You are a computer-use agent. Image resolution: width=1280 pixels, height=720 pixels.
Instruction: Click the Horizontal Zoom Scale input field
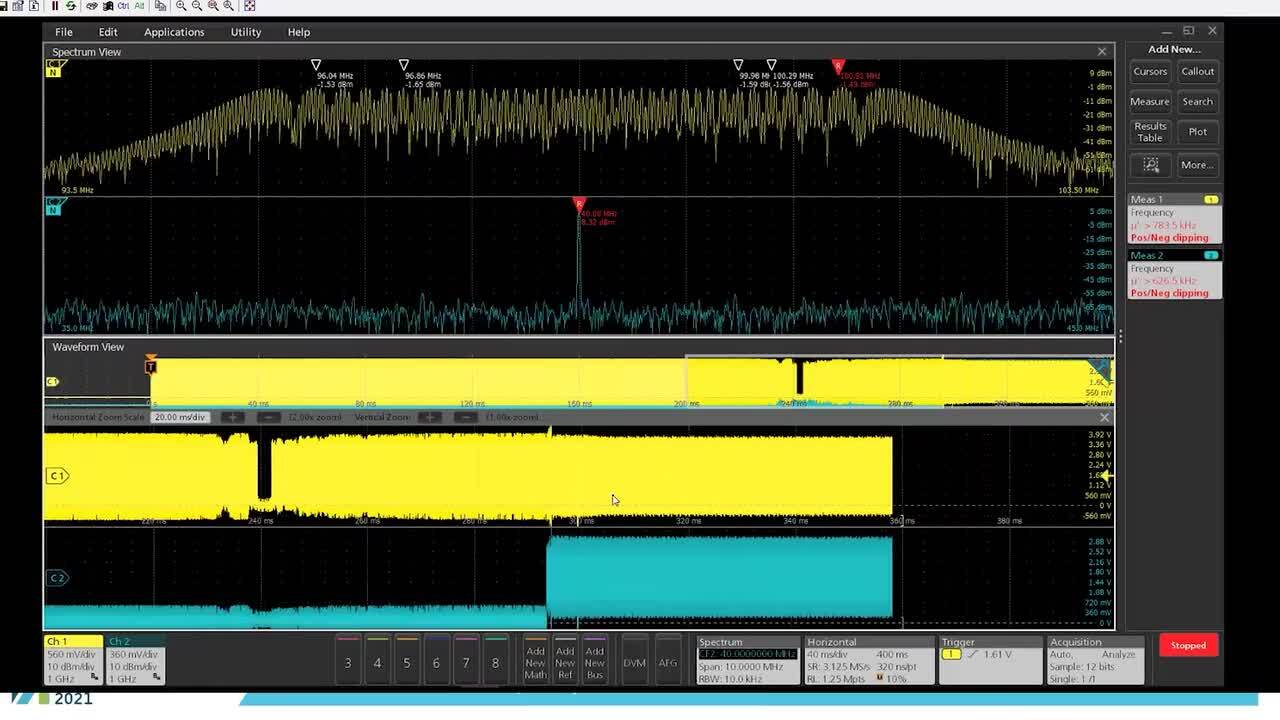pyautogui.click(x=179, y=417)
